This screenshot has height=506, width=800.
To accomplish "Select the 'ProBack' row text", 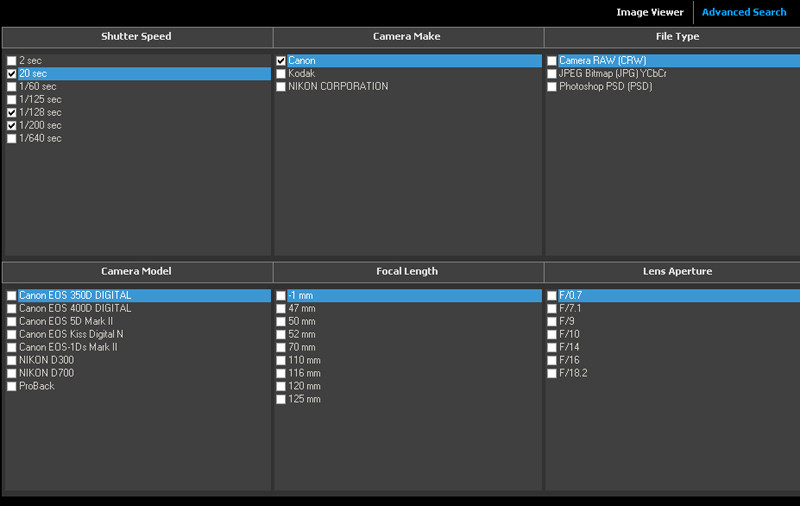I will [x=37, y=386].
